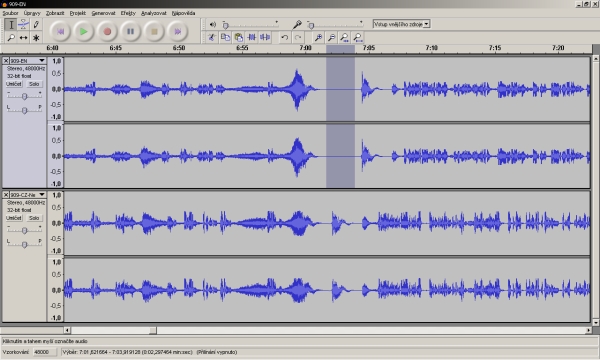Undo the last action
Viewport: 600px width, 360px height.
click(284, 37)
